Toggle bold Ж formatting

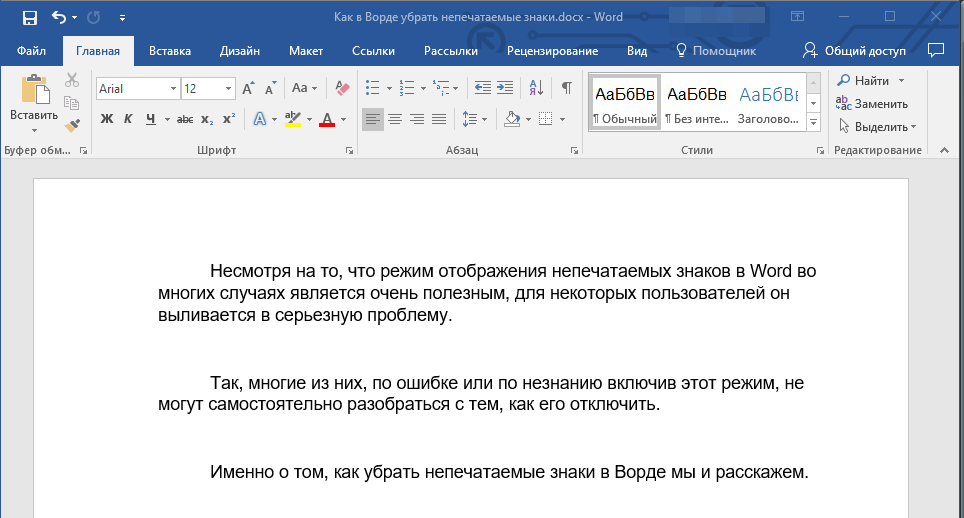point(107,119)
